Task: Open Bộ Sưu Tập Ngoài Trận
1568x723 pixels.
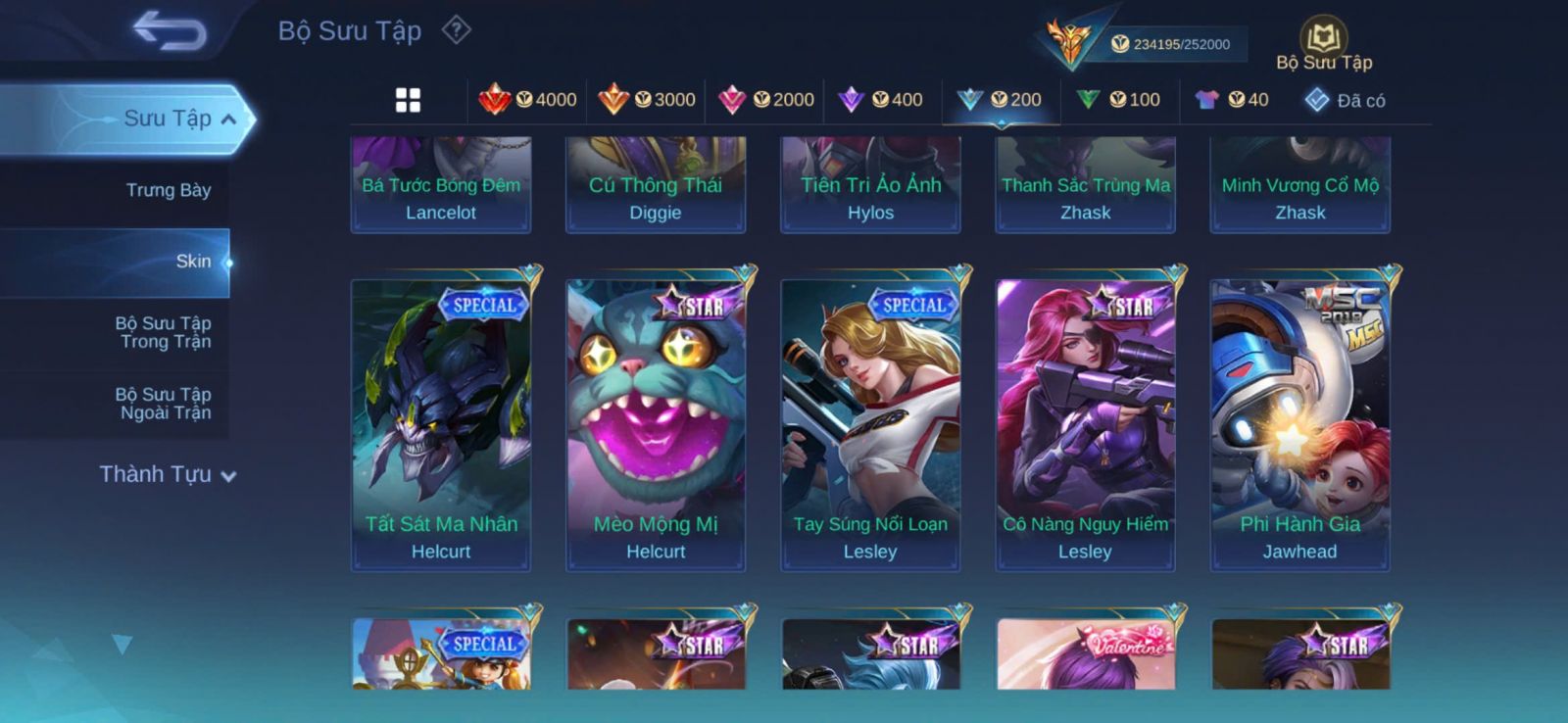Action: pos(164,404)
